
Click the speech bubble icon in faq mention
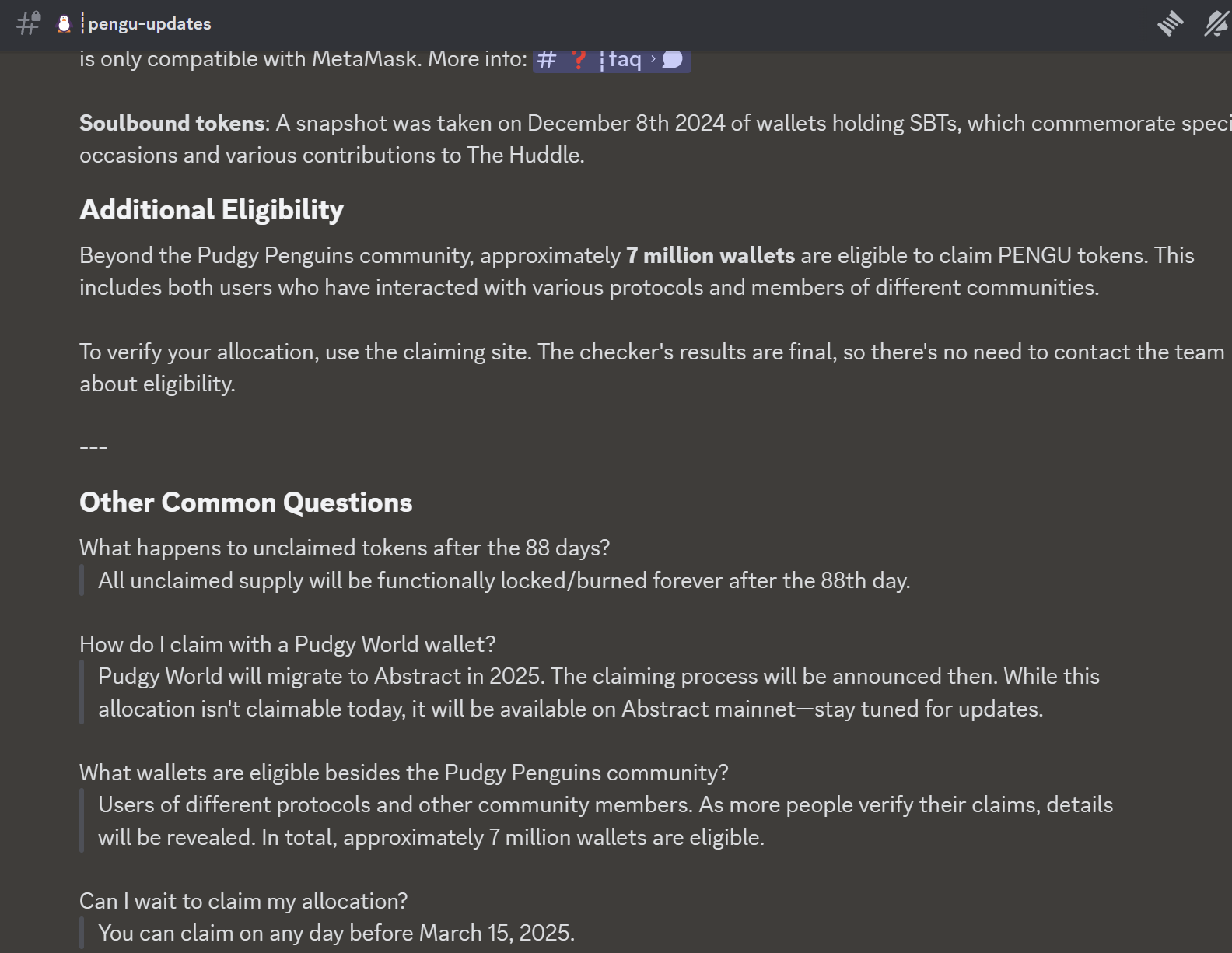pos(673,59)
